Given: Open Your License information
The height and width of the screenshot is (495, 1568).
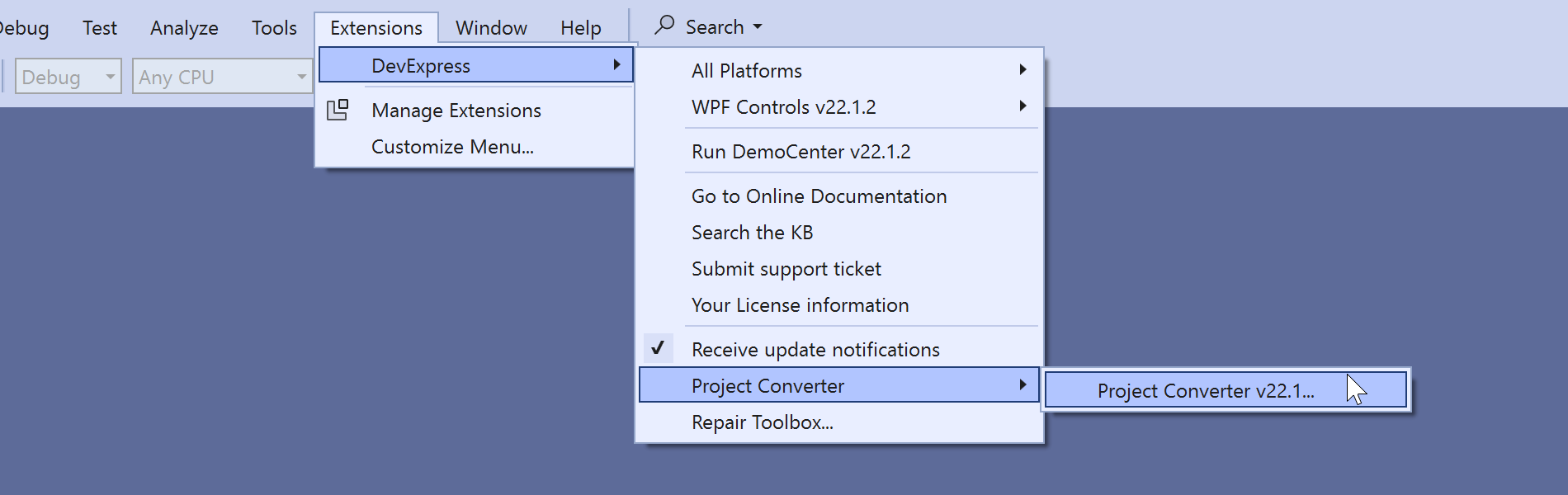Looking at the screenshot, I should pyautogui.click(x=800, y=305).
